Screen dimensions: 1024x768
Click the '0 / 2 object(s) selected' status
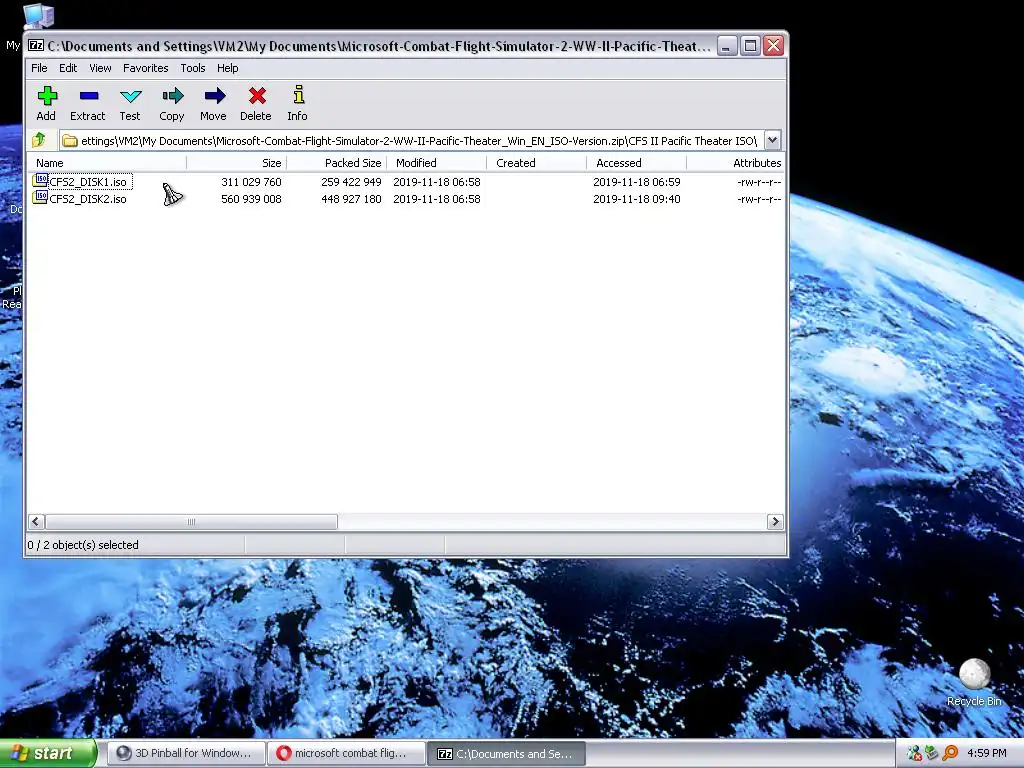click(x=83, y=545)
